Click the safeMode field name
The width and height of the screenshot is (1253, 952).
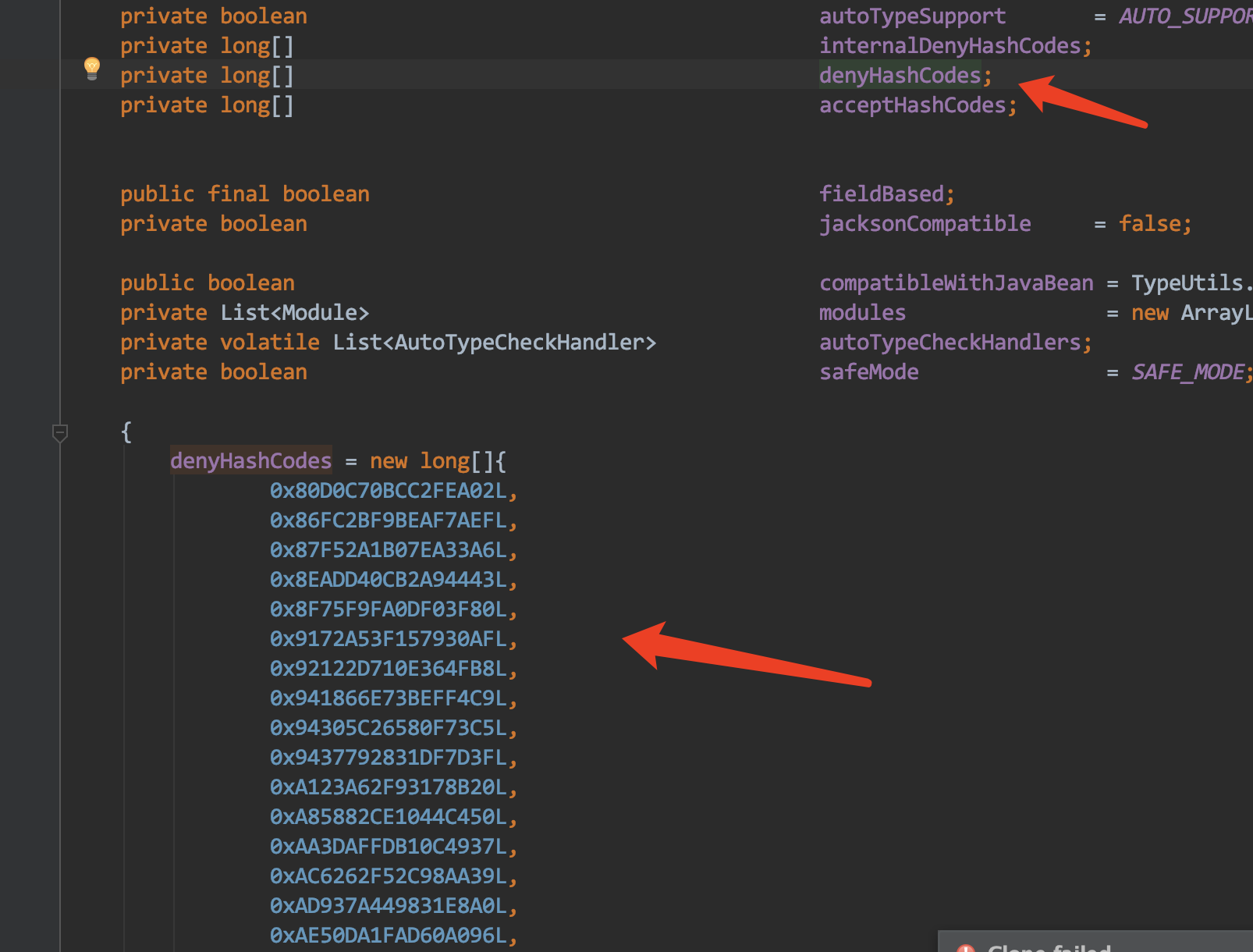pos(868,372)
